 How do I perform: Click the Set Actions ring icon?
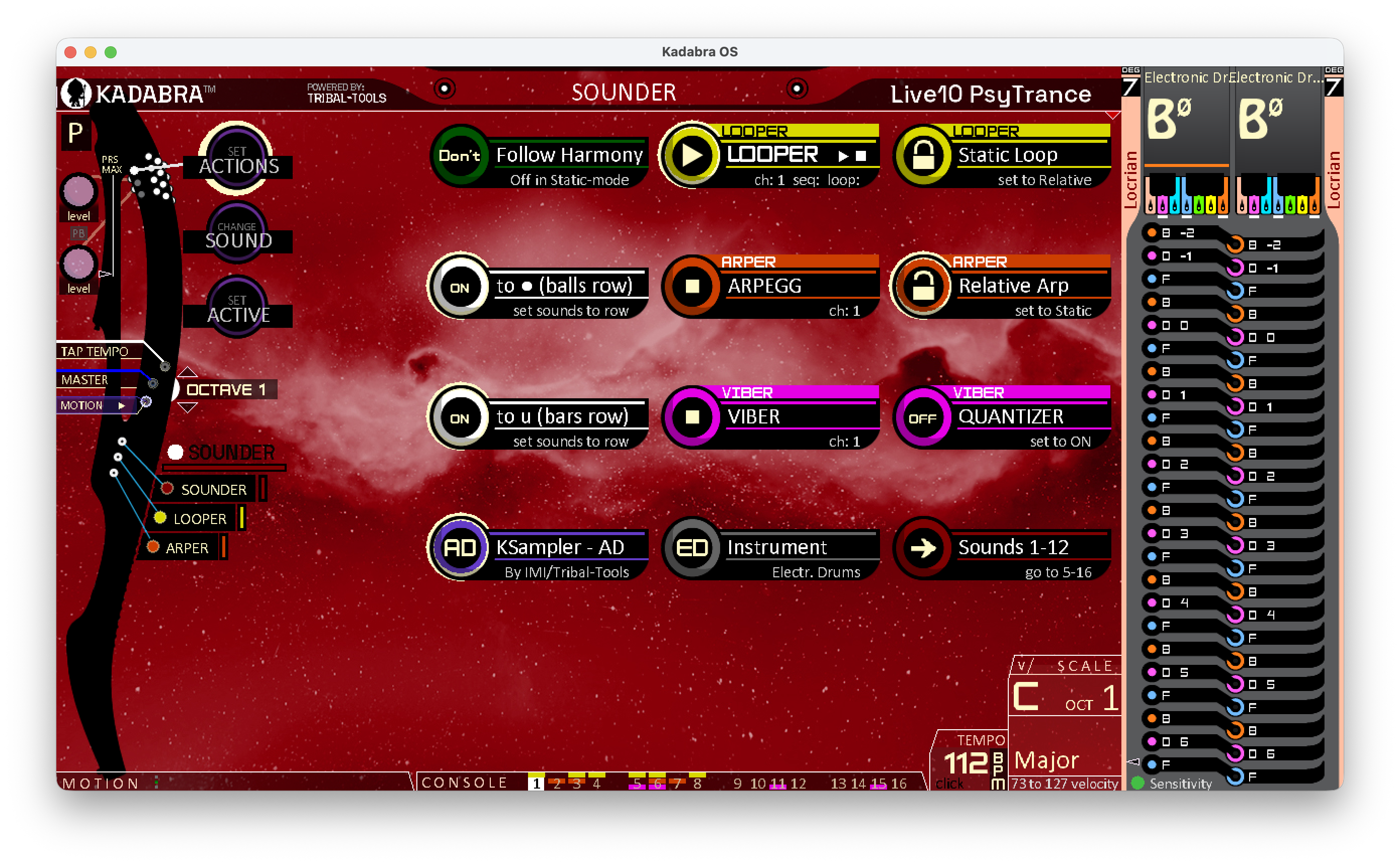[x=236, y=157]
